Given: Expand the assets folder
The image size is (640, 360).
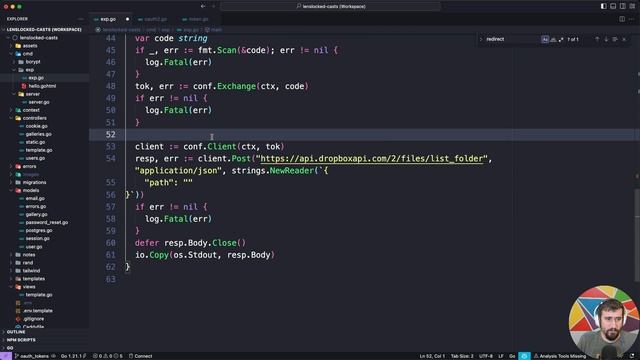Looking at the screenshot, I should coord(44,46).
